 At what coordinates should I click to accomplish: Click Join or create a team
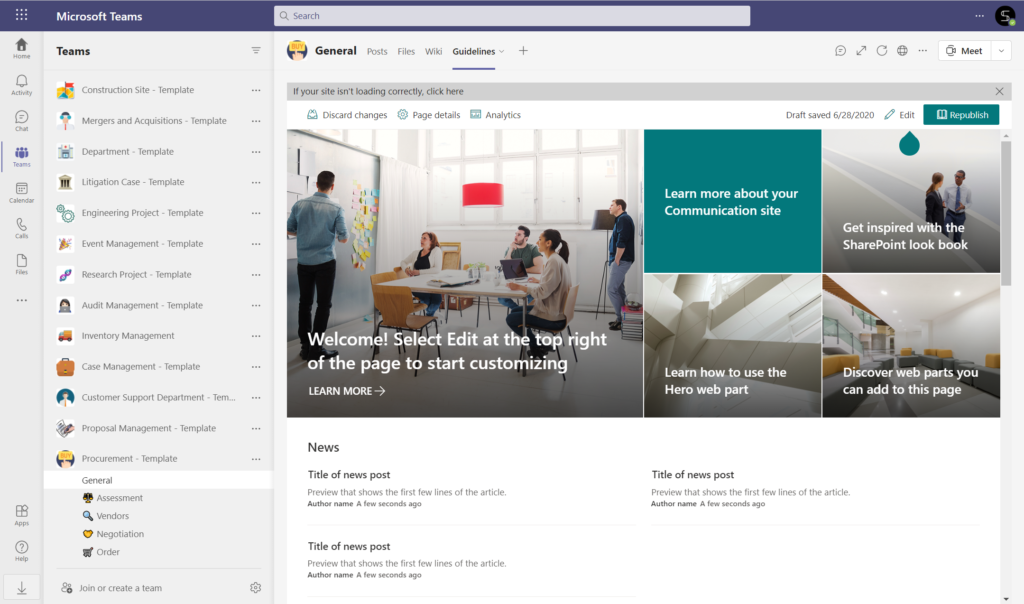pyautogui.click(x=112, y=588)
